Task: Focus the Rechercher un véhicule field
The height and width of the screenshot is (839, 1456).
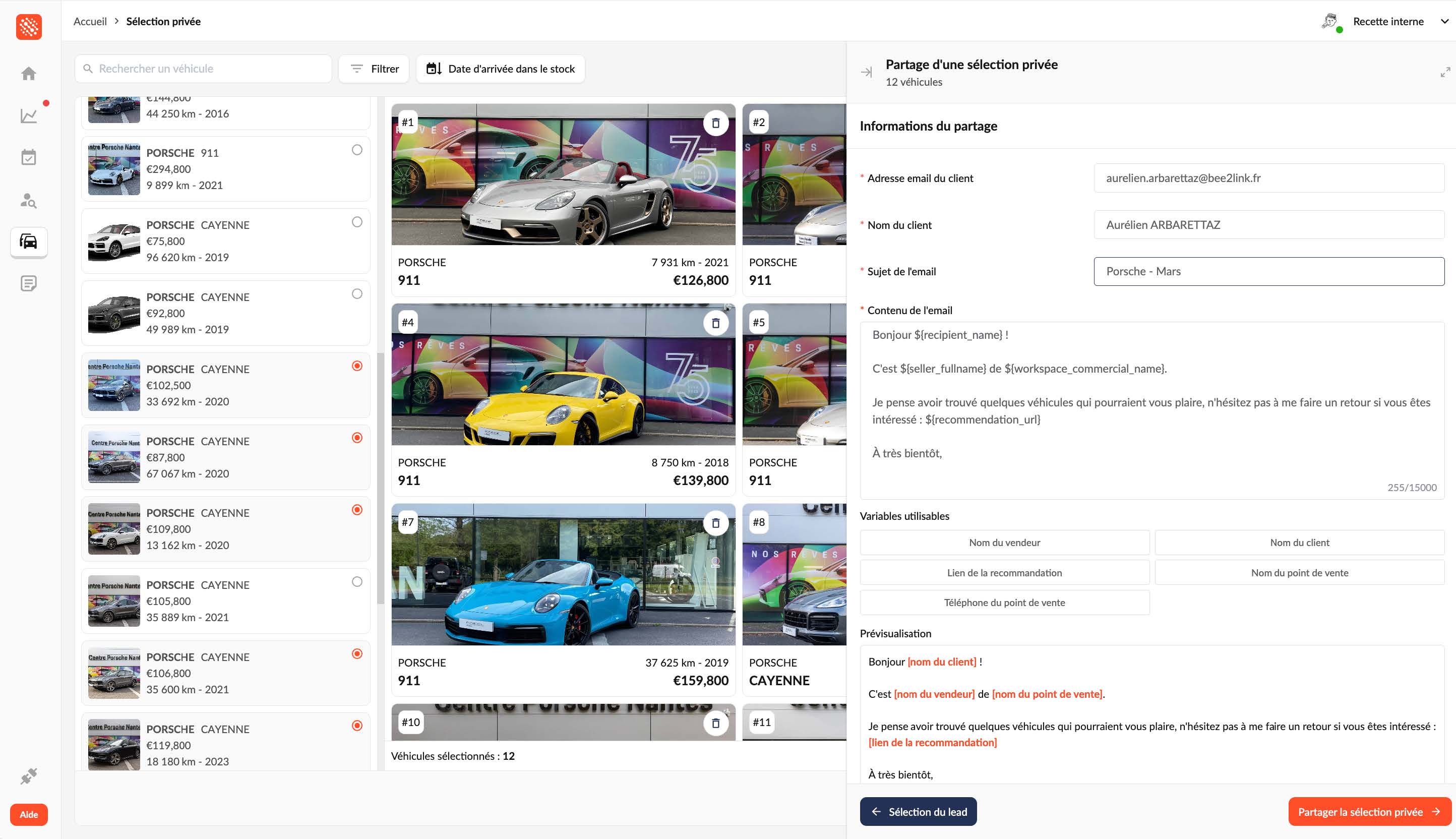Action: coord(203,69)
